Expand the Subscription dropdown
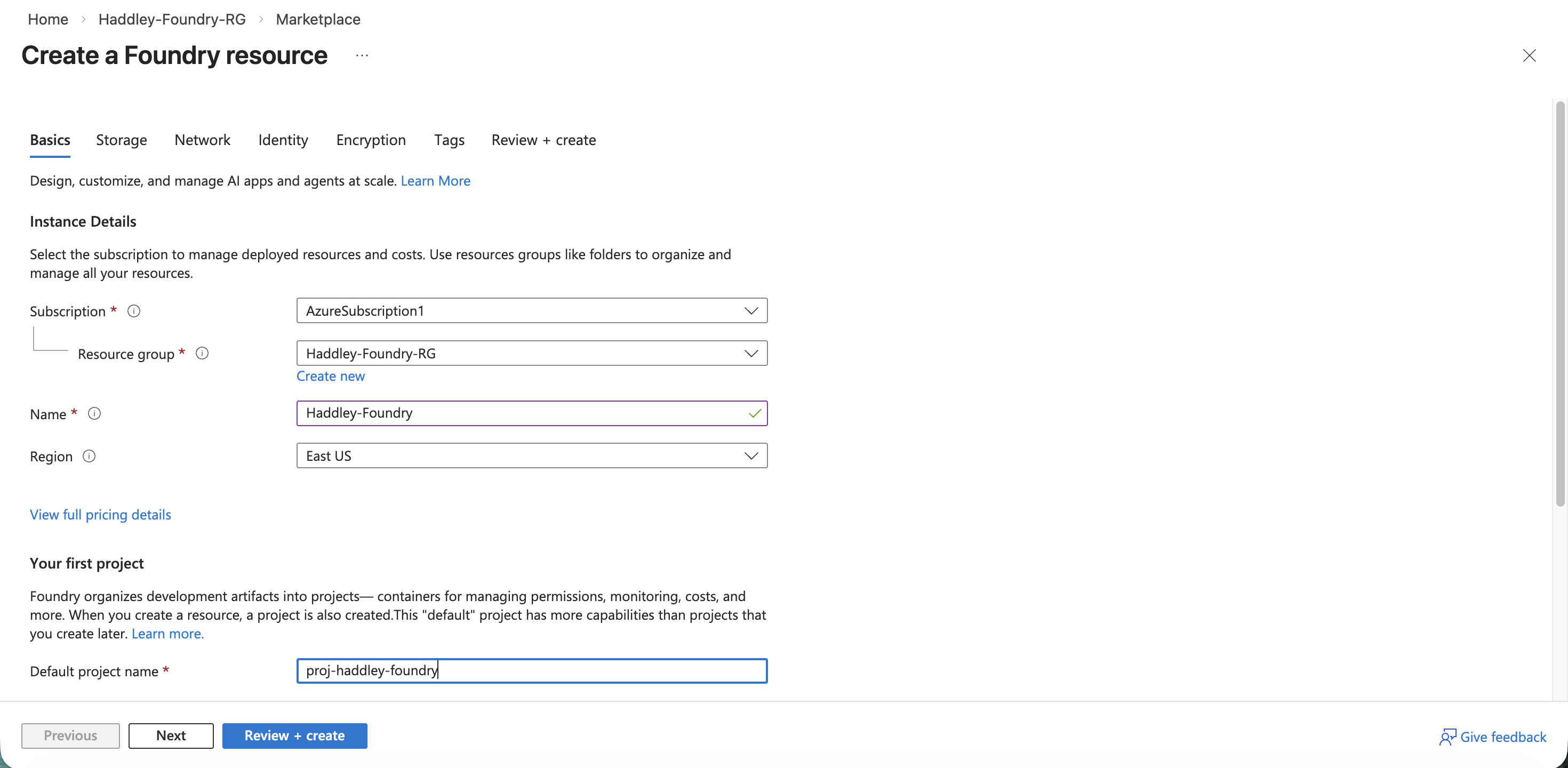Image resolution: width=1568 pixels, height=768 pixels. tap(531, 310)
